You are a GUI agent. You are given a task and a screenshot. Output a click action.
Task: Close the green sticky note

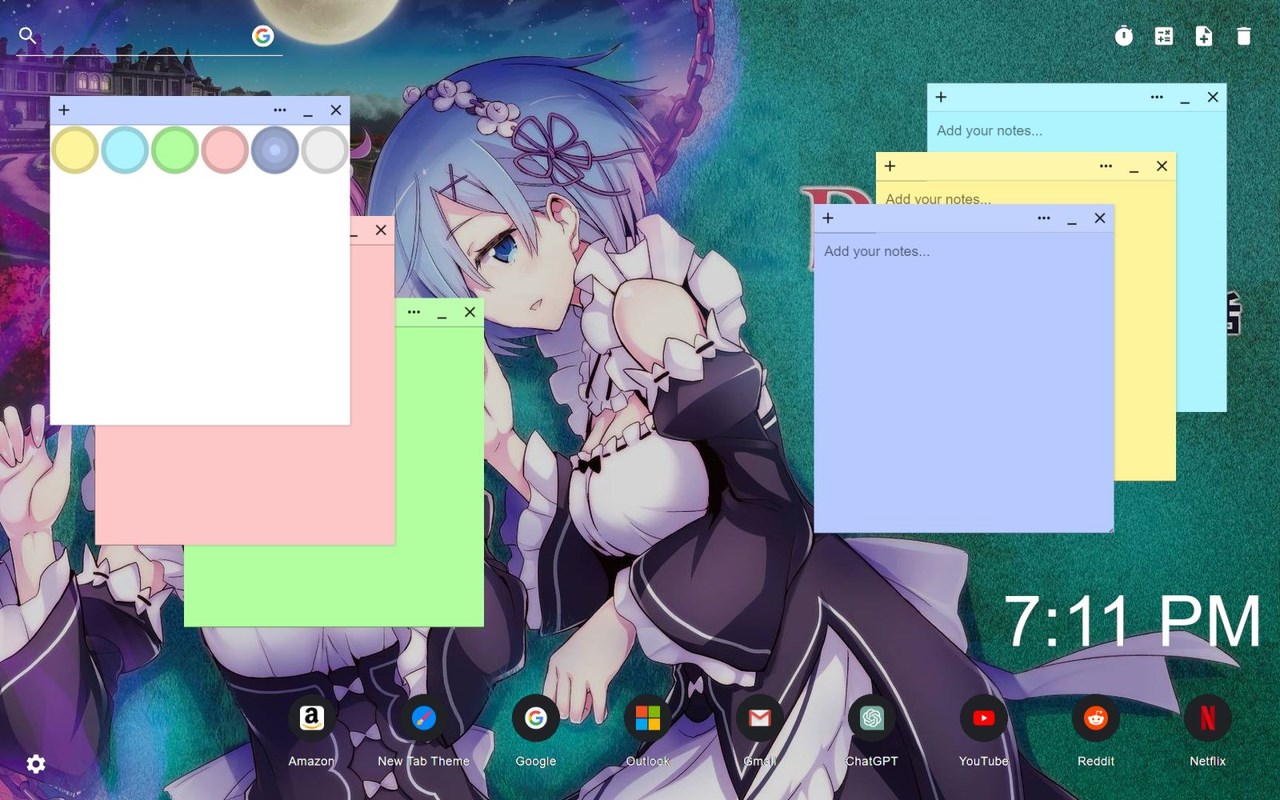click(x=470, y=312)
